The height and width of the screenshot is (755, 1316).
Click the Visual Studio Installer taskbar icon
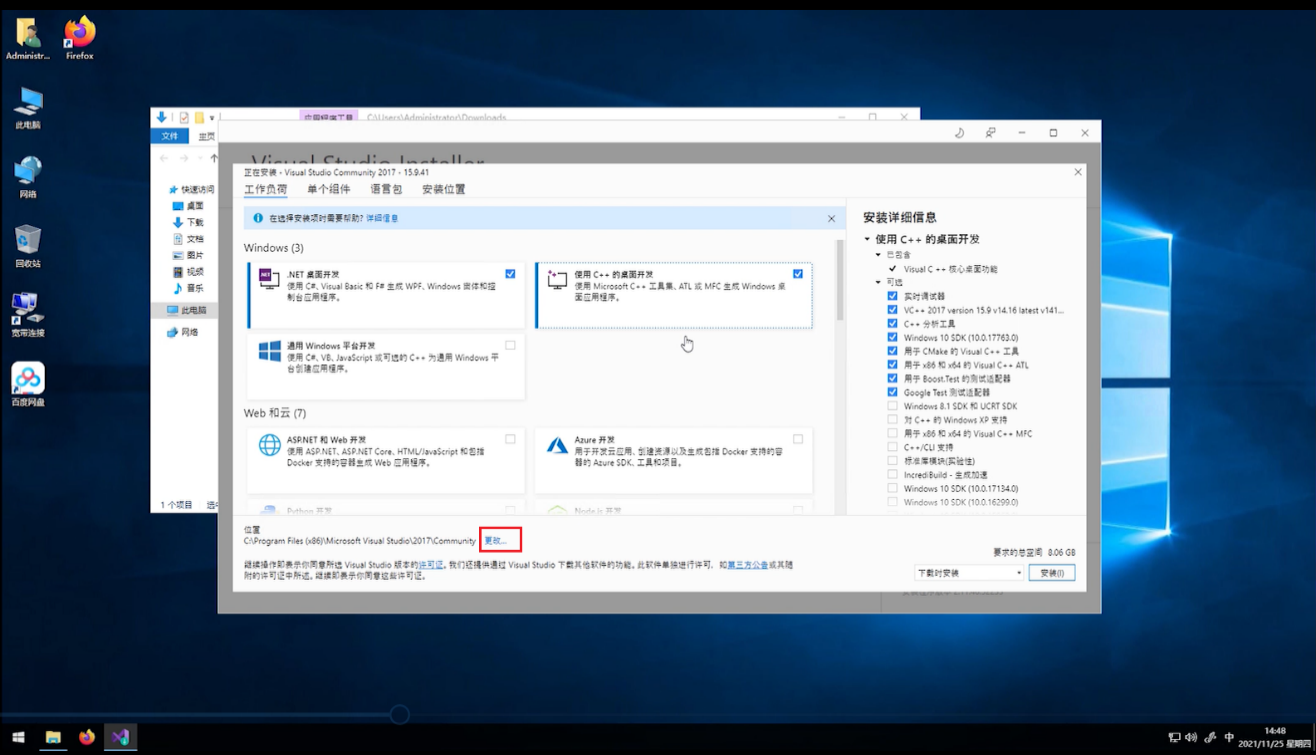click(x=121, y=738)
